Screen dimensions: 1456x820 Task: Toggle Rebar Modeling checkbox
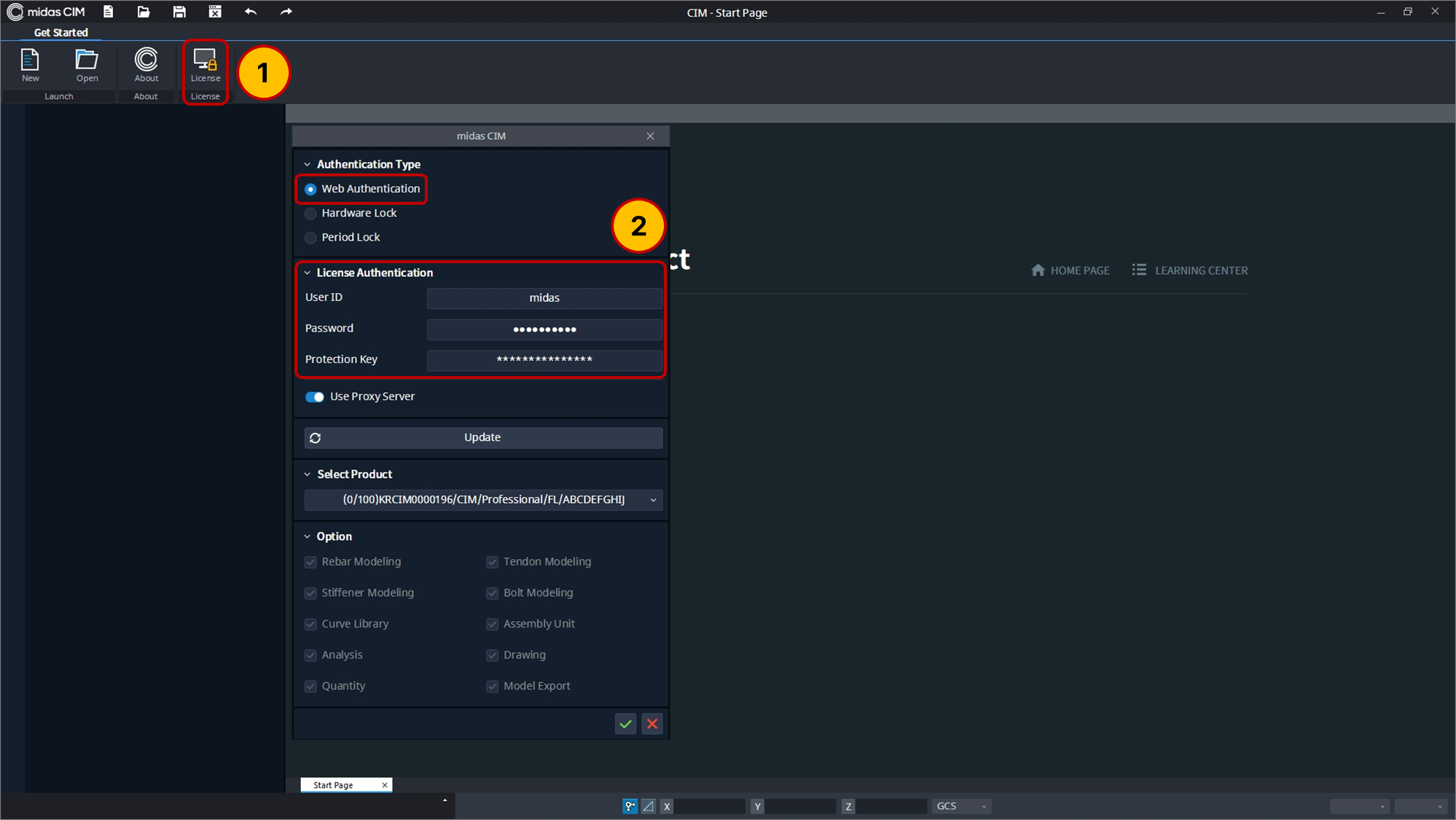click(310, 562)
